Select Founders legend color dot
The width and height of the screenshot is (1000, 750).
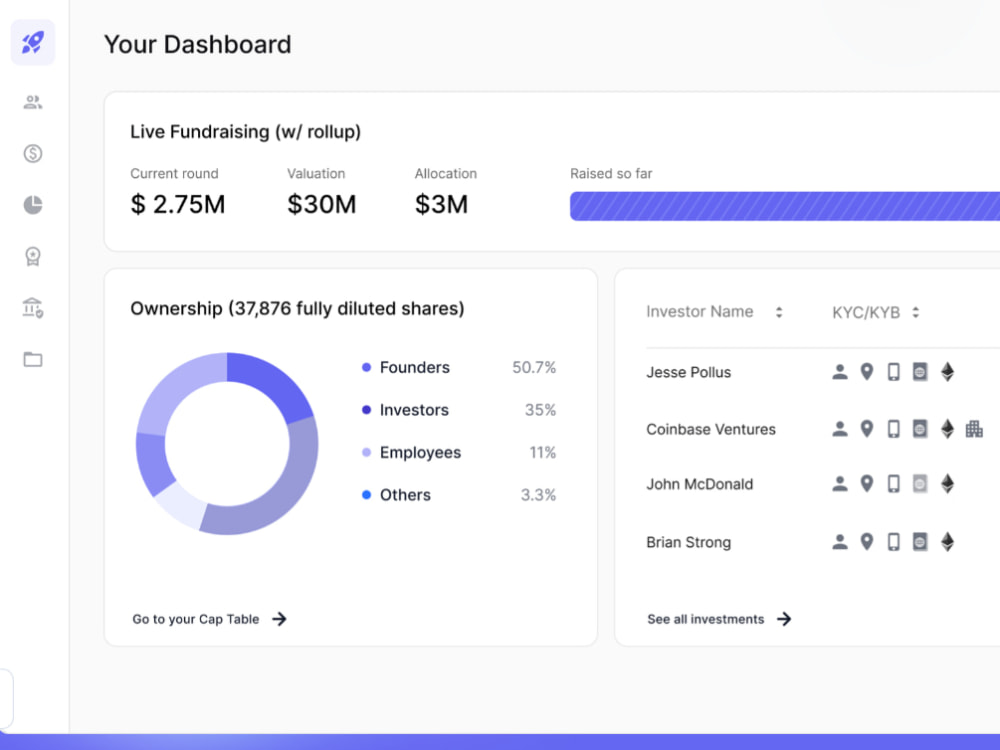pyautogui.click(x=366, y=367)
